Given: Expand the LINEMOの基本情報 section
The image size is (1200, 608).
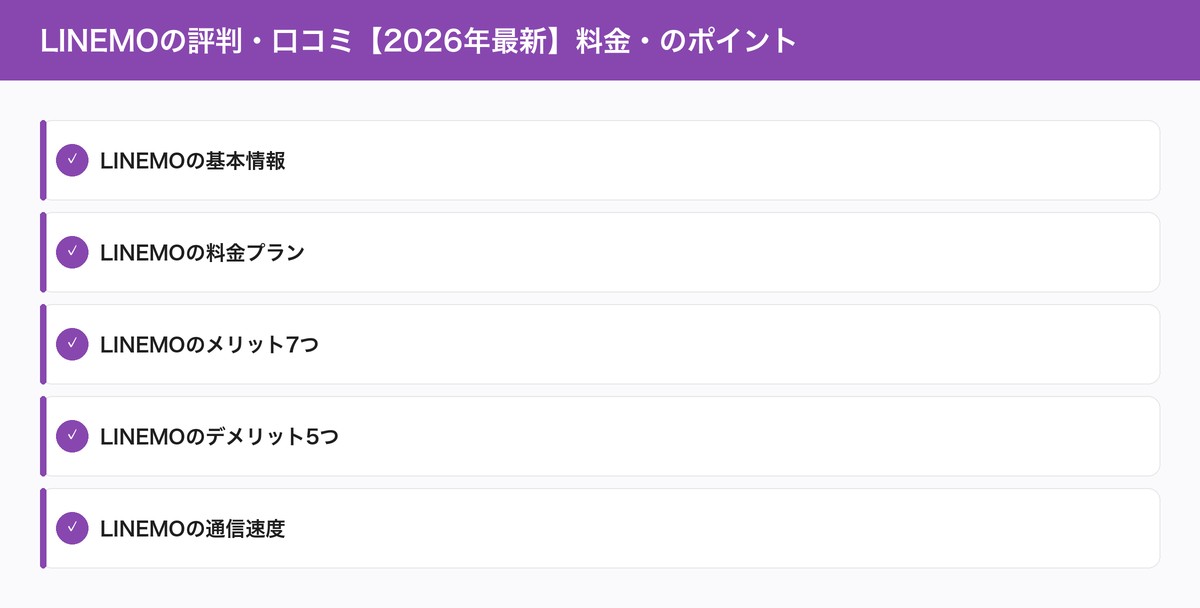Looking at the screenshot, I should 600,160.
